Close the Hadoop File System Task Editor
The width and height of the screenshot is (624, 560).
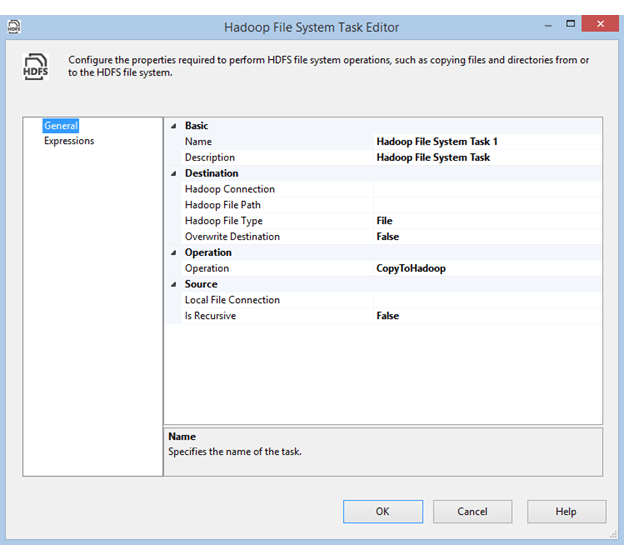[x=600, y=23]
